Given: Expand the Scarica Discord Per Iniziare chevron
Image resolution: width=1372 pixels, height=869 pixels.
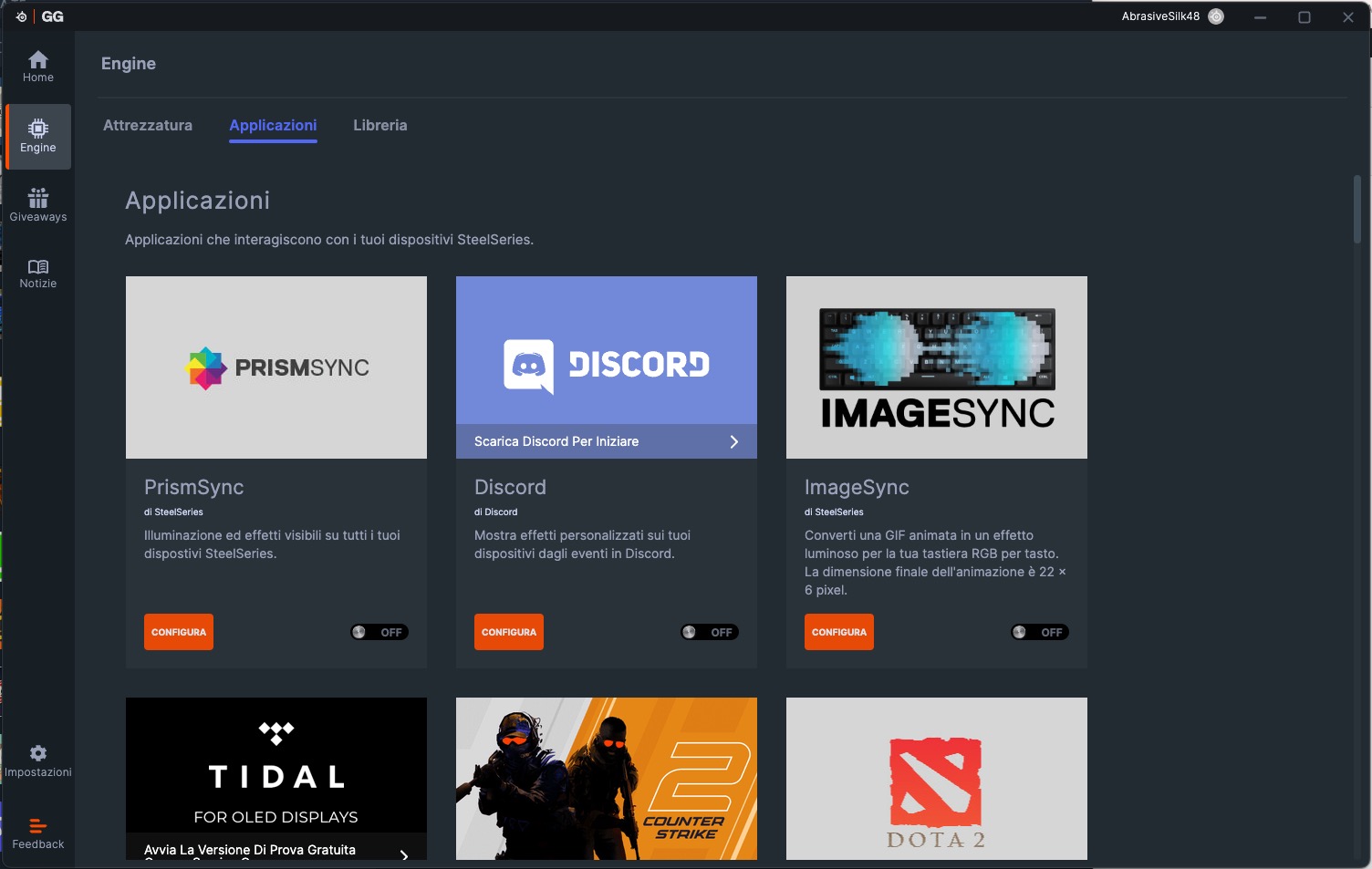Looking at the screenshot, I should click(733, 441).
